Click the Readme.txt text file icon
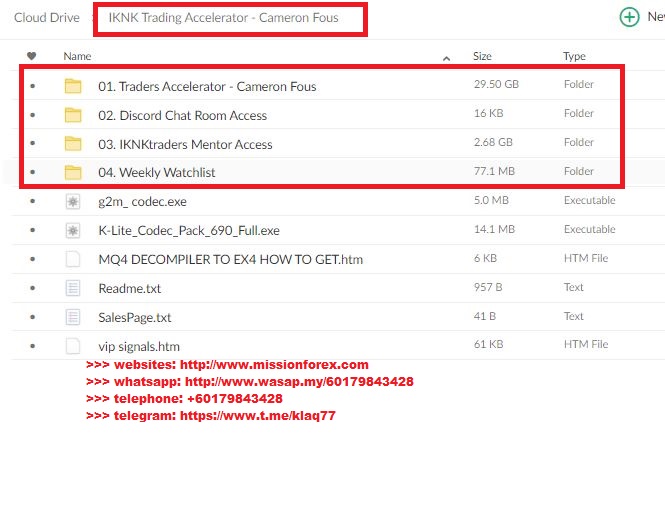Image resolution: width=665 pixels, height=507 pixels. pyautogui.click(x=73, y=288)
